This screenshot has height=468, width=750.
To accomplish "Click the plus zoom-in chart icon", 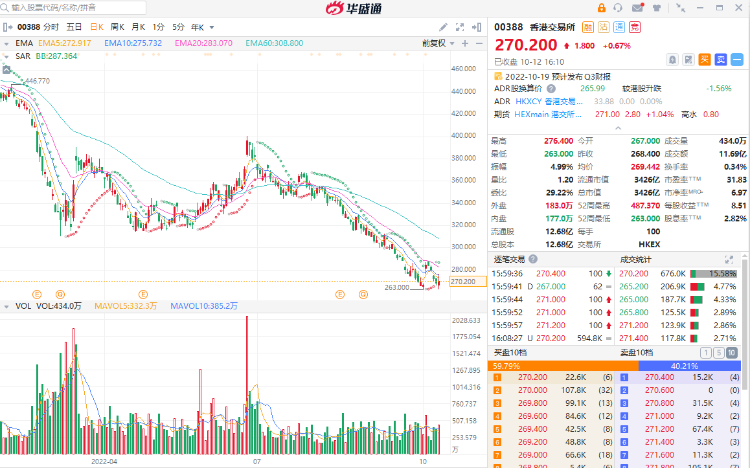I will coord(465,43).
